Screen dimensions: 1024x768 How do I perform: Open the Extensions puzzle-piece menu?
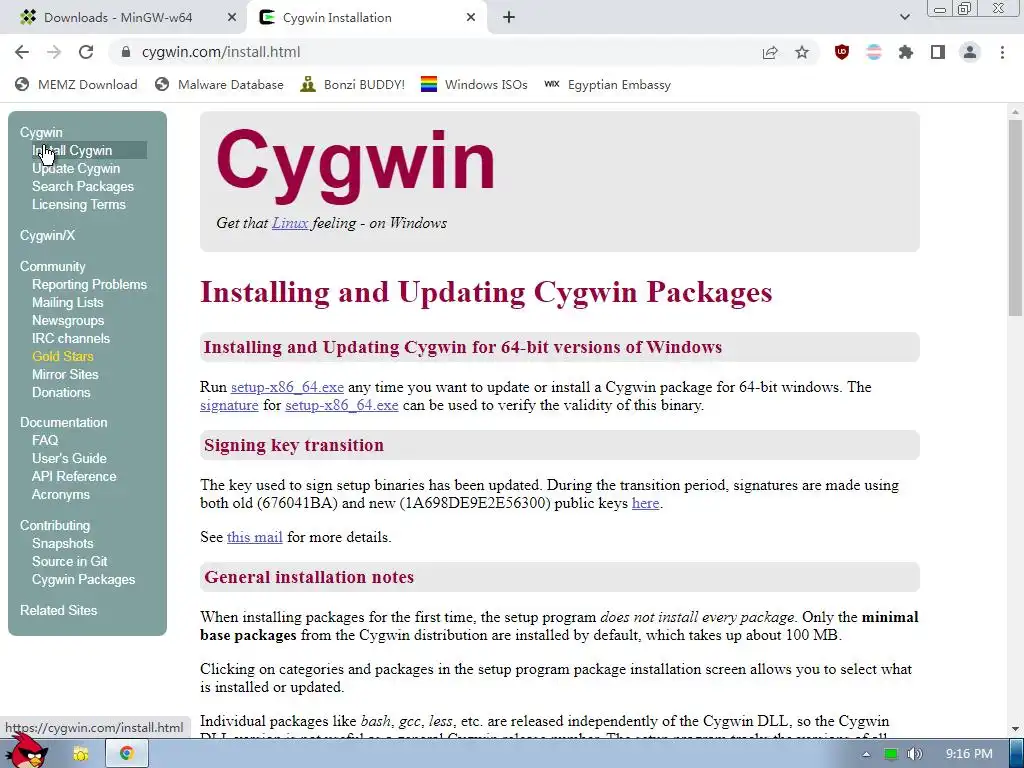(906, 52)
